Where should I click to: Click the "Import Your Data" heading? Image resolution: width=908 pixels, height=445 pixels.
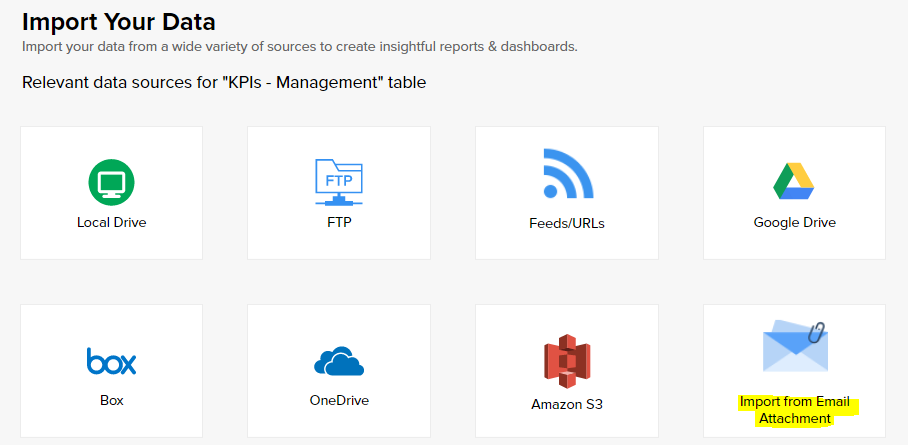[119, 20]
